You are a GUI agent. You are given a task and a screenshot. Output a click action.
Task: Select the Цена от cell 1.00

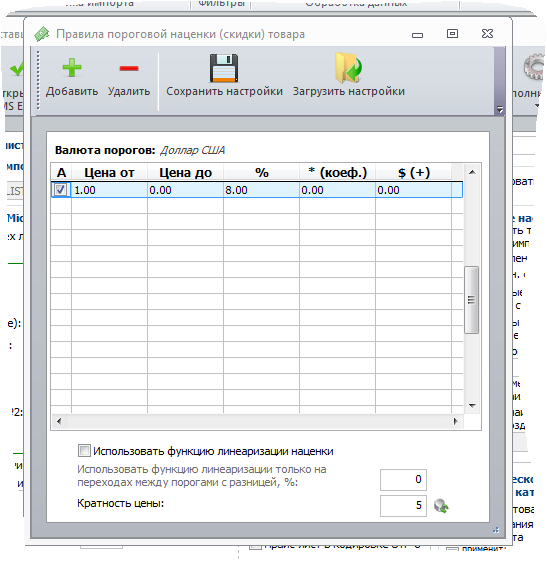coord(109,190)
